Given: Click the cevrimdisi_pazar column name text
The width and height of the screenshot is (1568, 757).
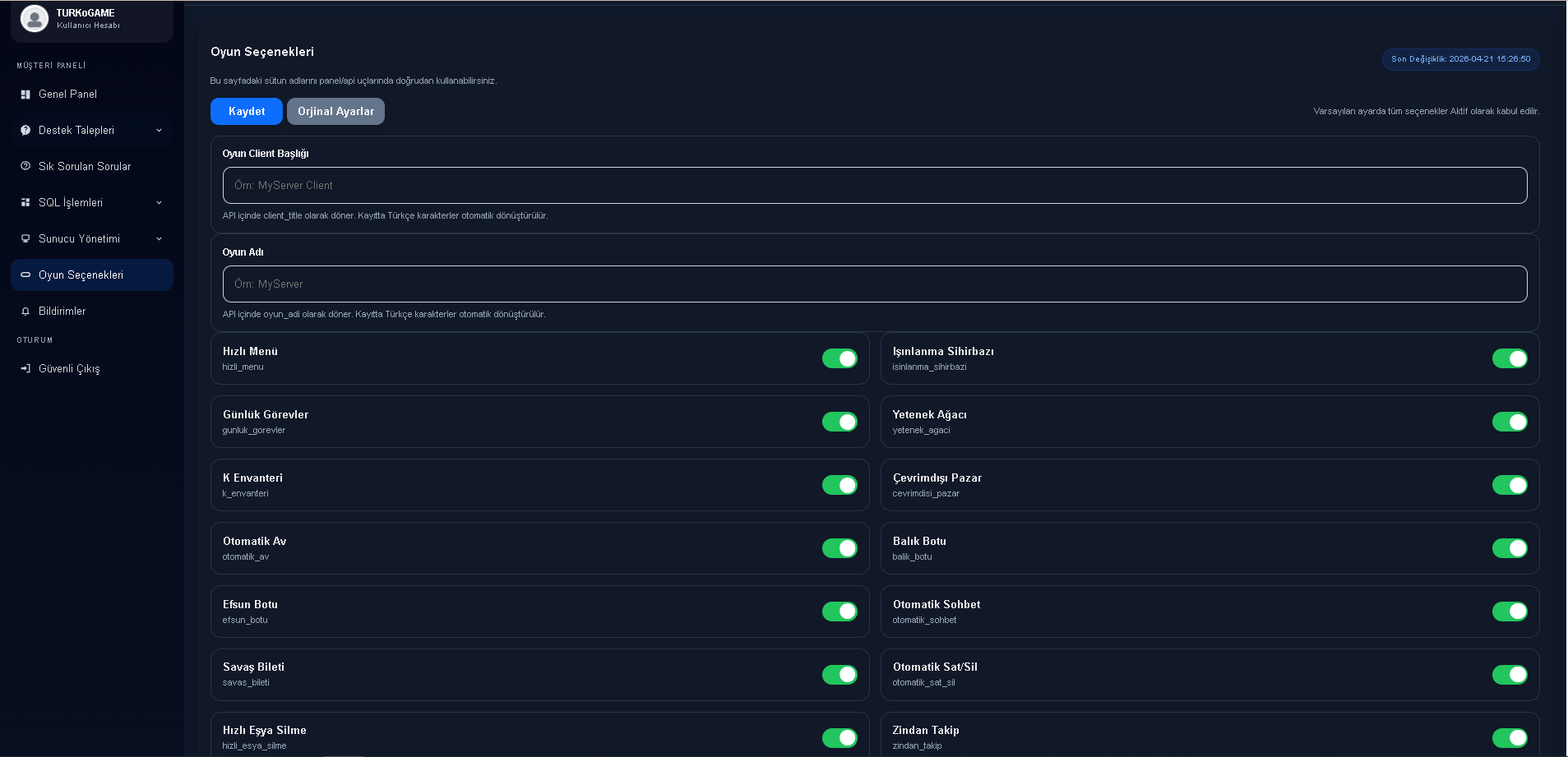Looking at the screenshot, I should [926, 494].
